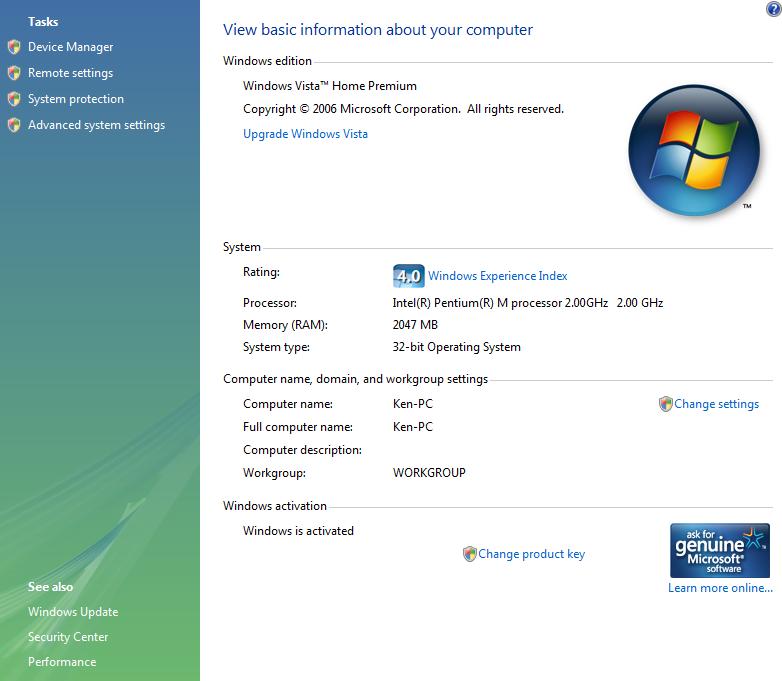The width and height of the screenshot is (782, 681).
Task: Open Performance link in sidebar
Action: 62,662
